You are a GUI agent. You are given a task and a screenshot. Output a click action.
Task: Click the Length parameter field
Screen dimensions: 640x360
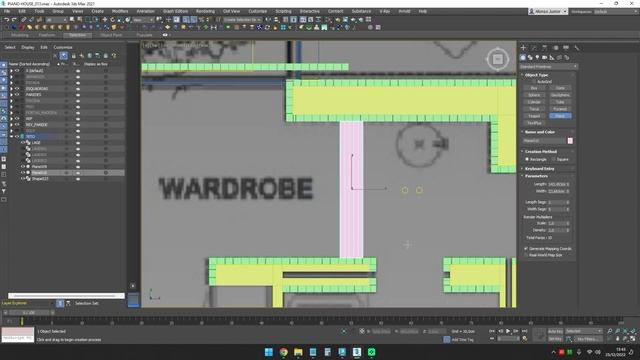[x=557, y=184]
